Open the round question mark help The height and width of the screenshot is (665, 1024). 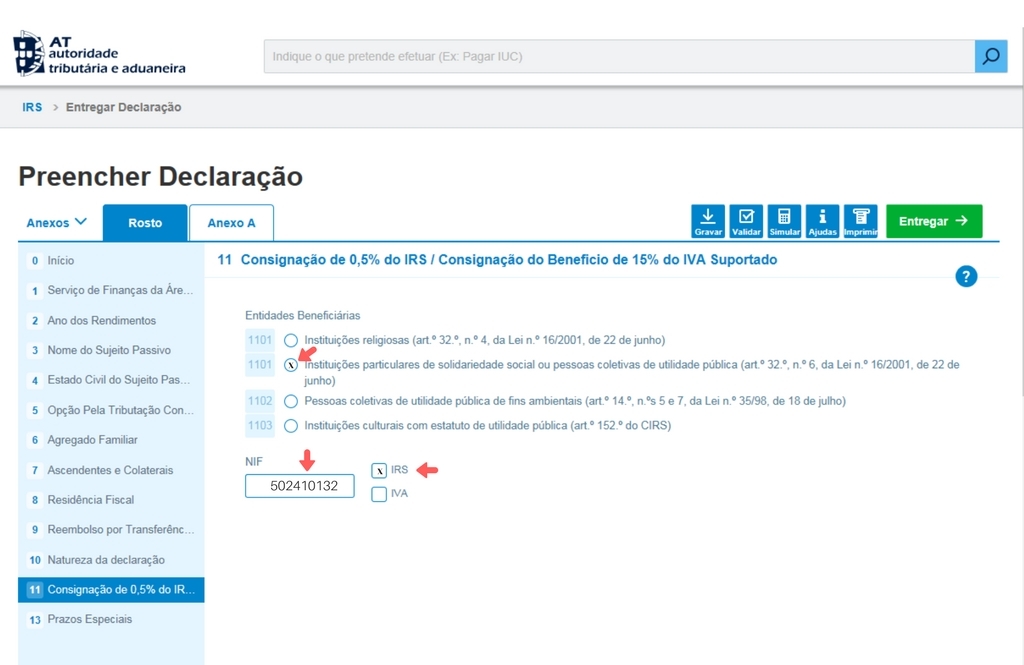coord(966,276)
